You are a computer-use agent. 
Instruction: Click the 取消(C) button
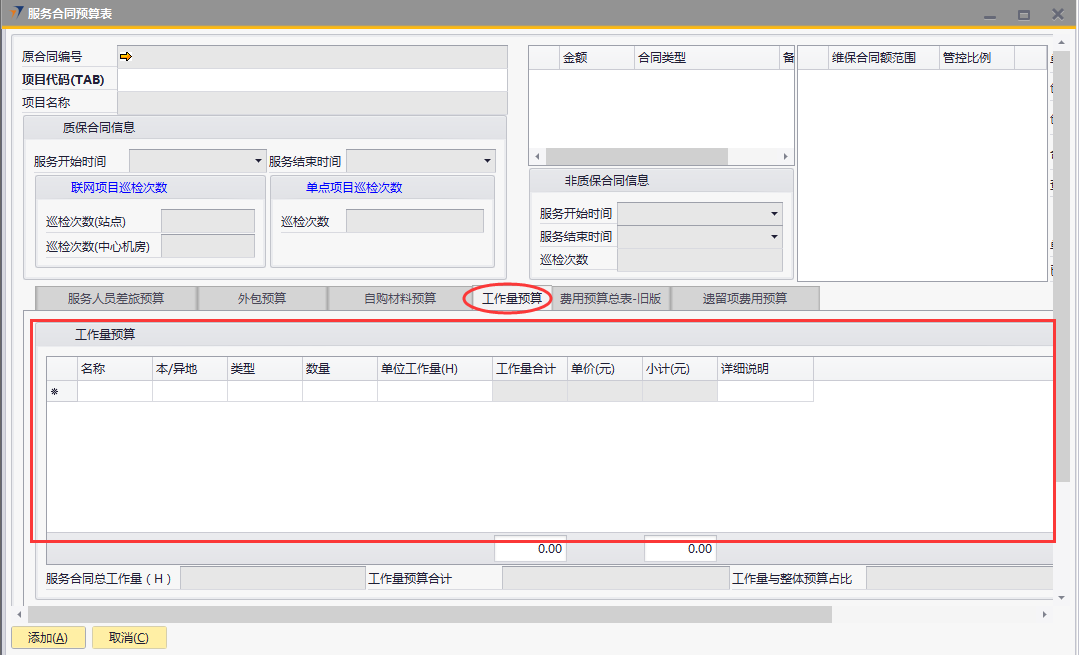(x=129, y=638)
